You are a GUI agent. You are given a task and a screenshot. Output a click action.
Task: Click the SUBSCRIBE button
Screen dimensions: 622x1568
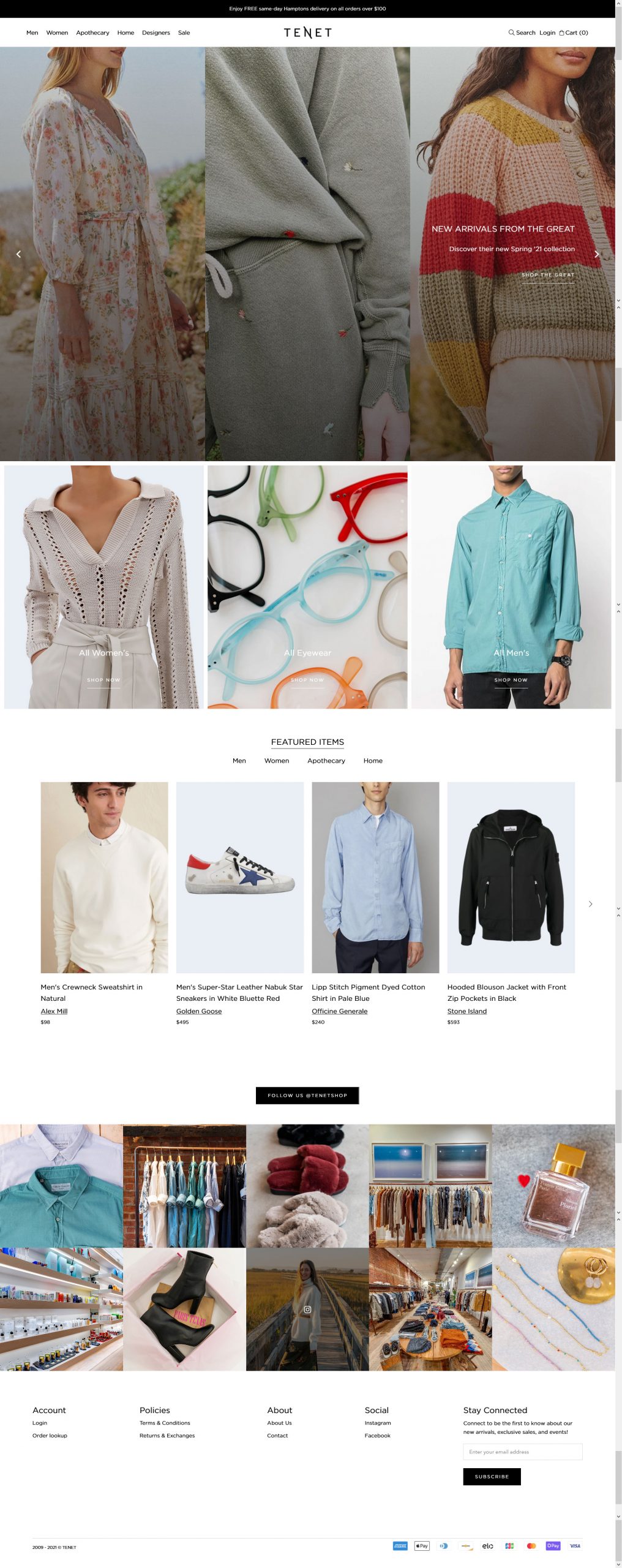pyautogui.click(x=492, y=1477)
